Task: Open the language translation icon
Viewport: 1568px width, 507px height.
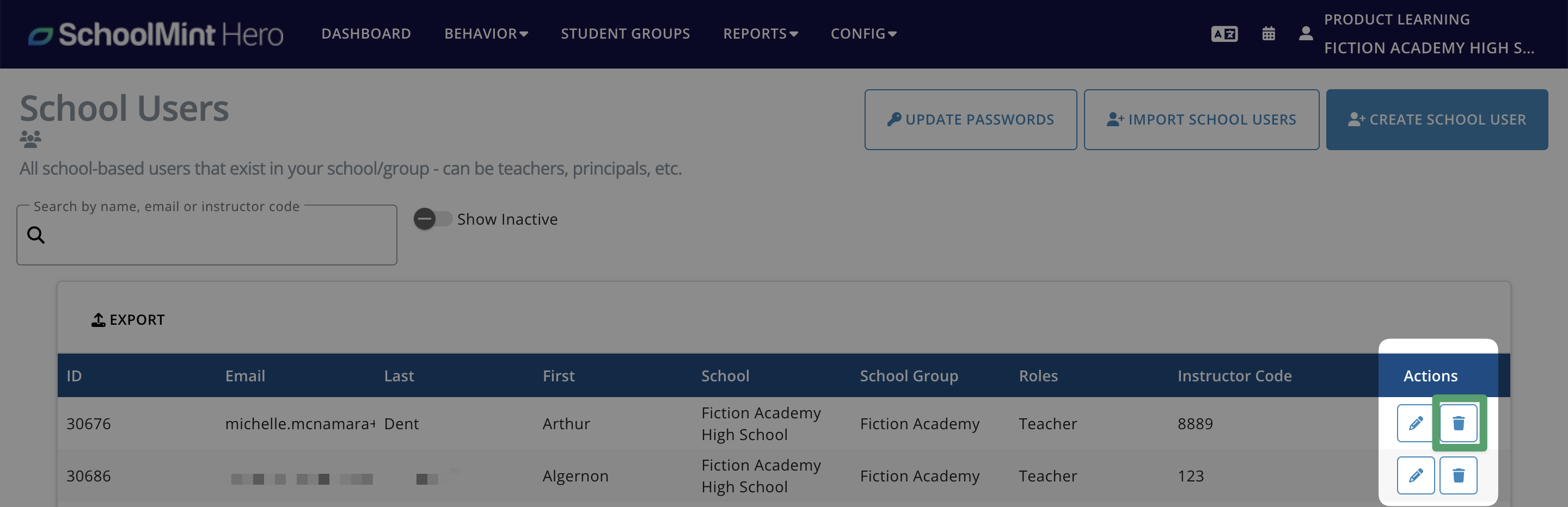Action: coord(1224,34)
